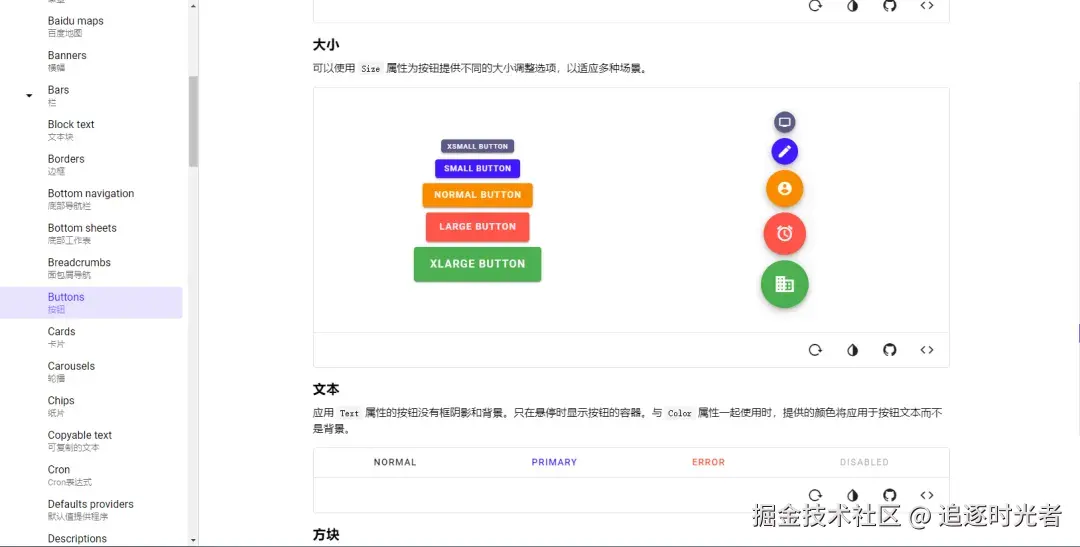Click the Size inline code word
This screenshot has width=1080, height=547.
click(x=371, y=69)
